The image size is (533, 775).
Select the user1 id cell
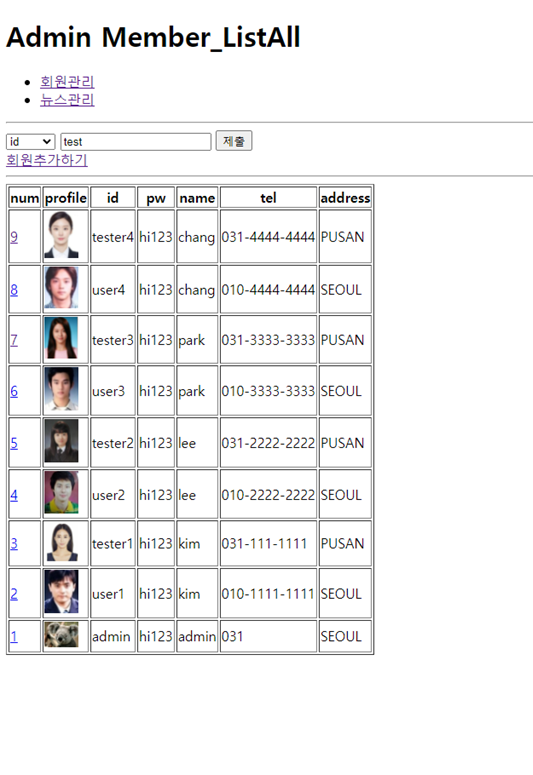pos(113,594)
